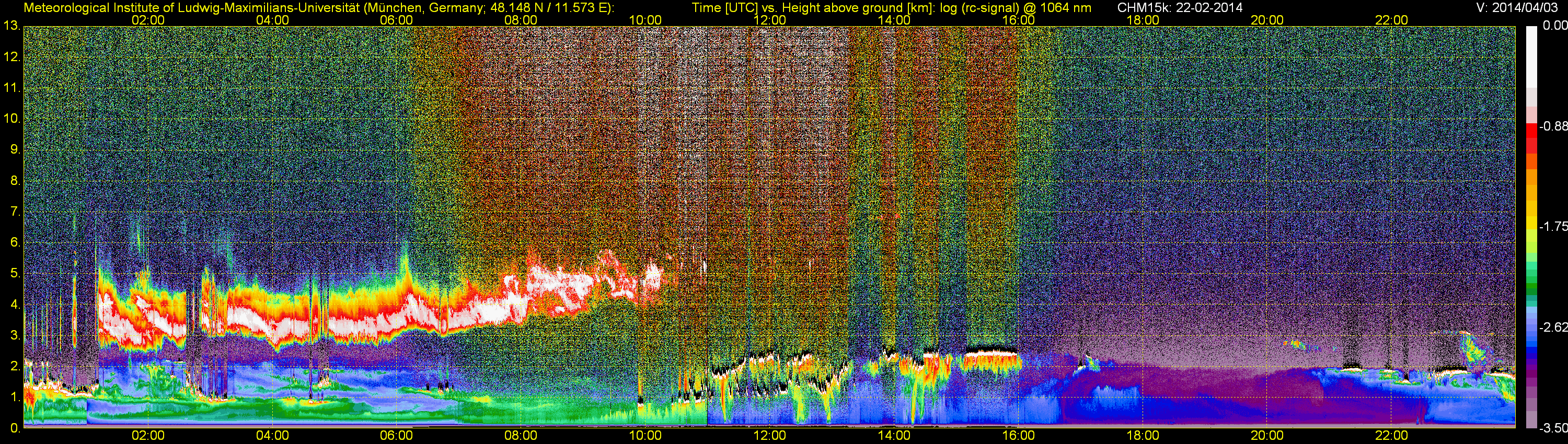Click the 9 km height axis label
Image resolution: width=1568 pixels, height=444 pixels.
[x=15, y=149]
